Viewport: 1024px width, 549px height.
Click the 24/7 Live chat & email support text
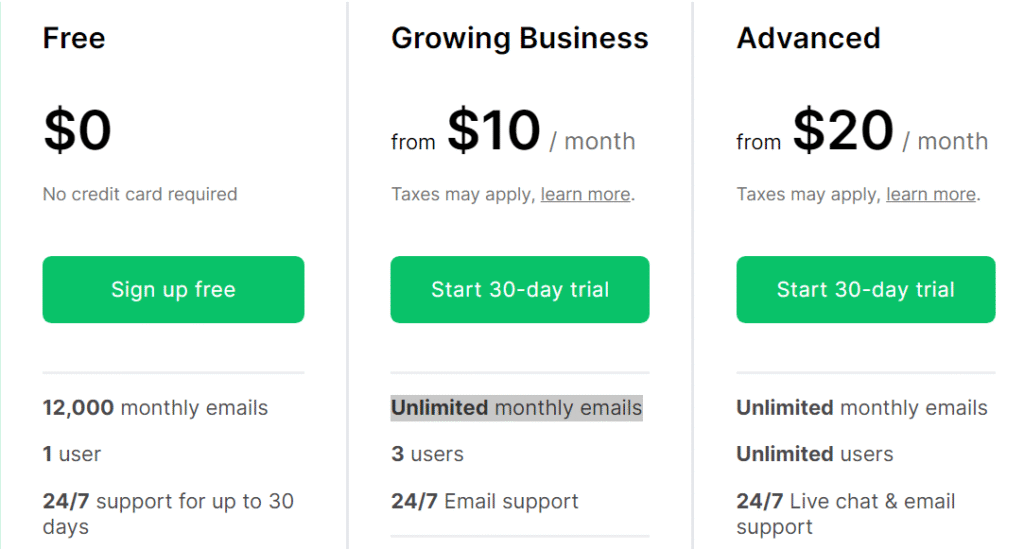pos(846,513)
